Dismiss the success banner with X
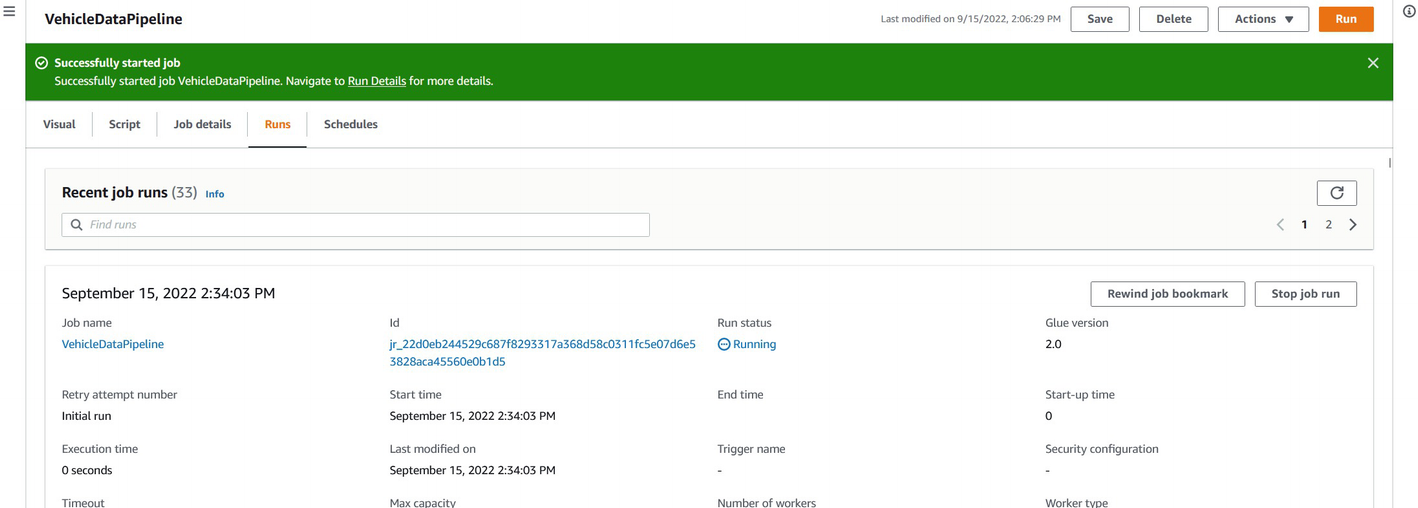This screenshot has height=508, width=1418. coord(1372,63)
